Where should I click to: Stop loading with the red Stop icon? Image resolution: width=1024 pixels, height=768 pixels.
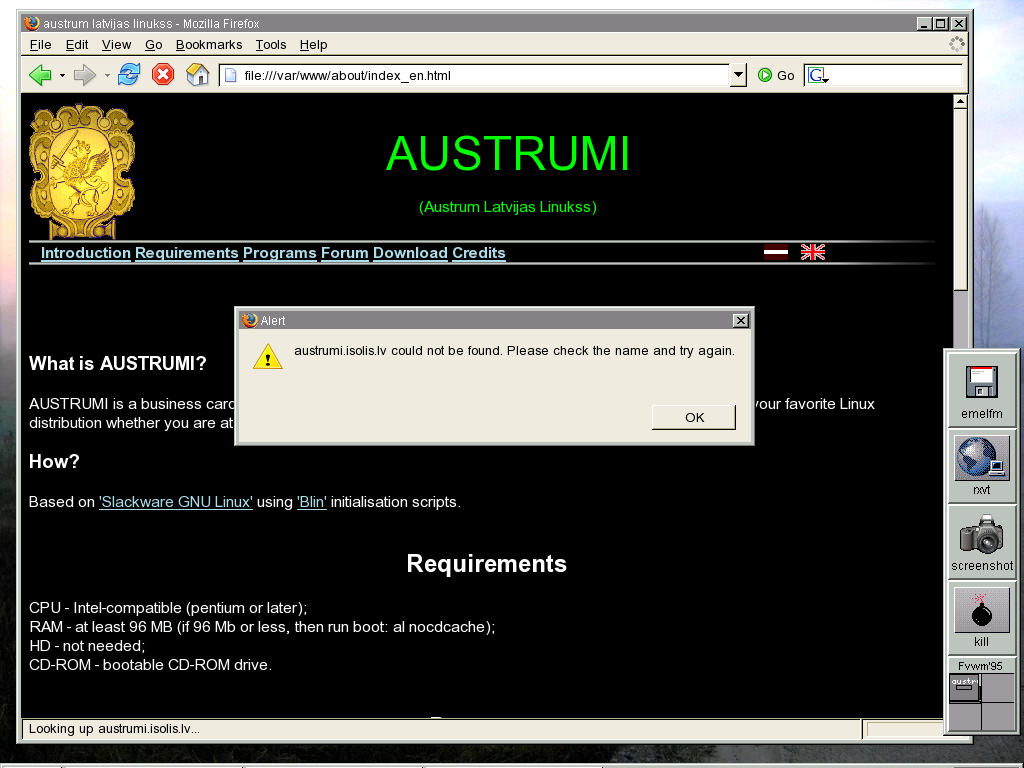pos(163,74)
